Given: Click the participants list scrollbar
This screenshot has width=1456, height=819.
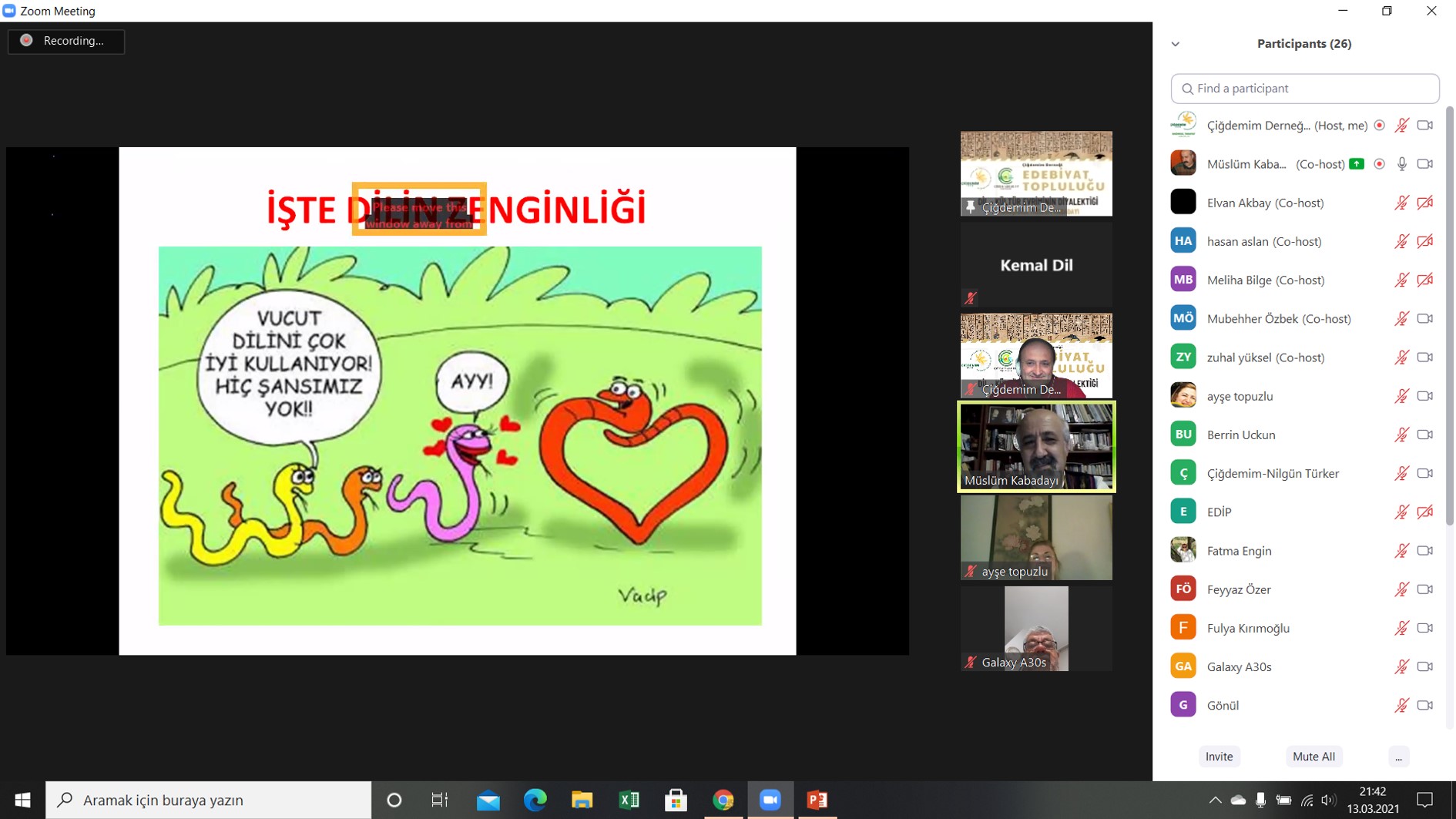Looking at the screenshot, I should (1449, 316).
